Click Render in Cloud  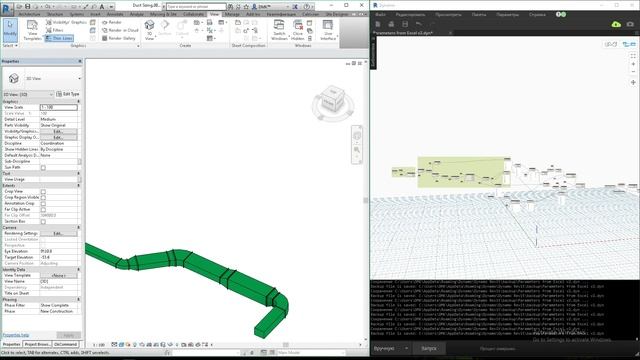tap(120, 30)
